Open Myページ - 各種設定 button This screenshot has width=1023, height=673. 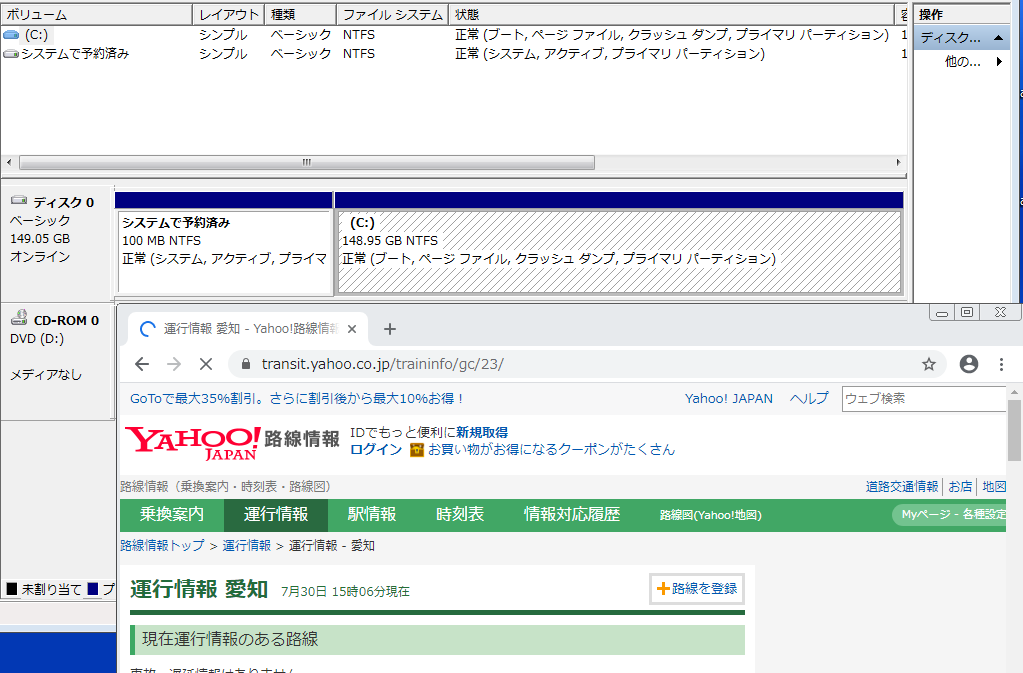point(949,515)
